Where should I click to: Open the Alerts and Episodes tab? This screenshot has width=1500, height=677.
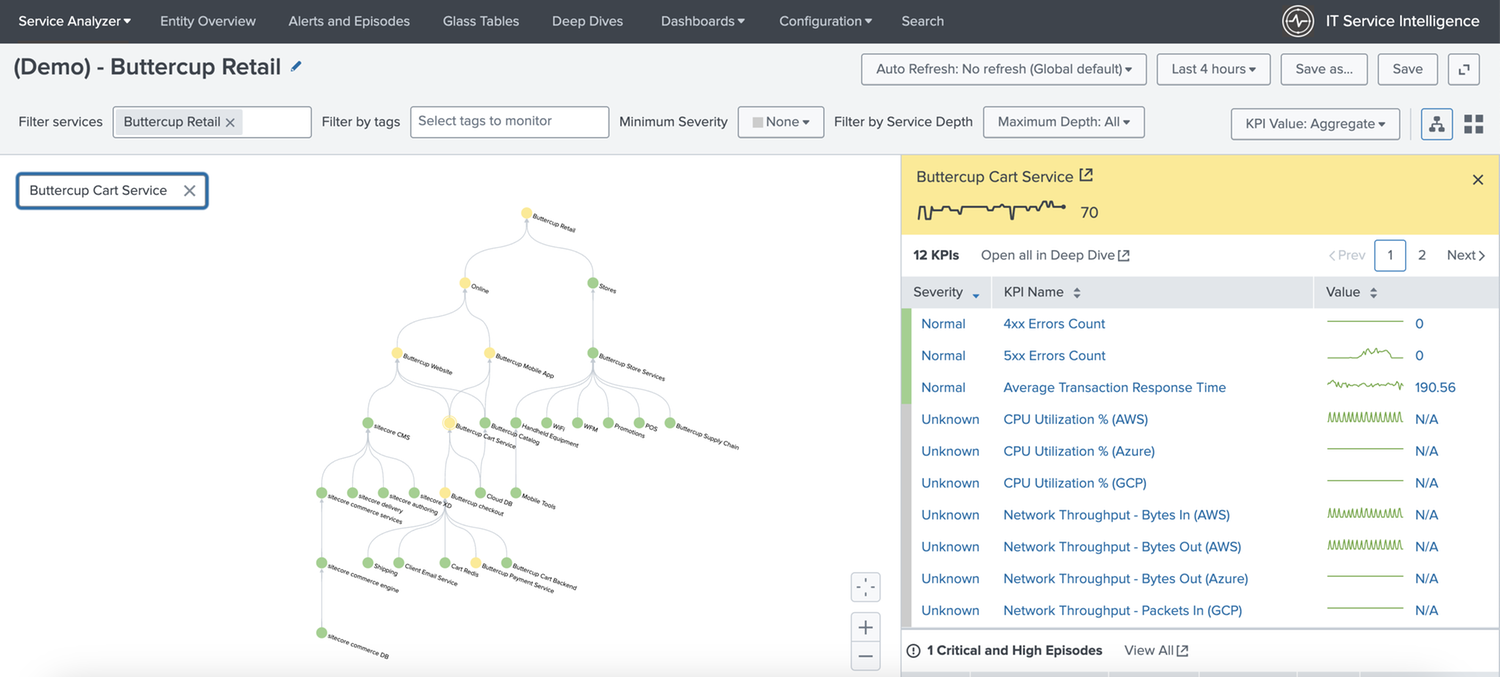pos(349,21)
